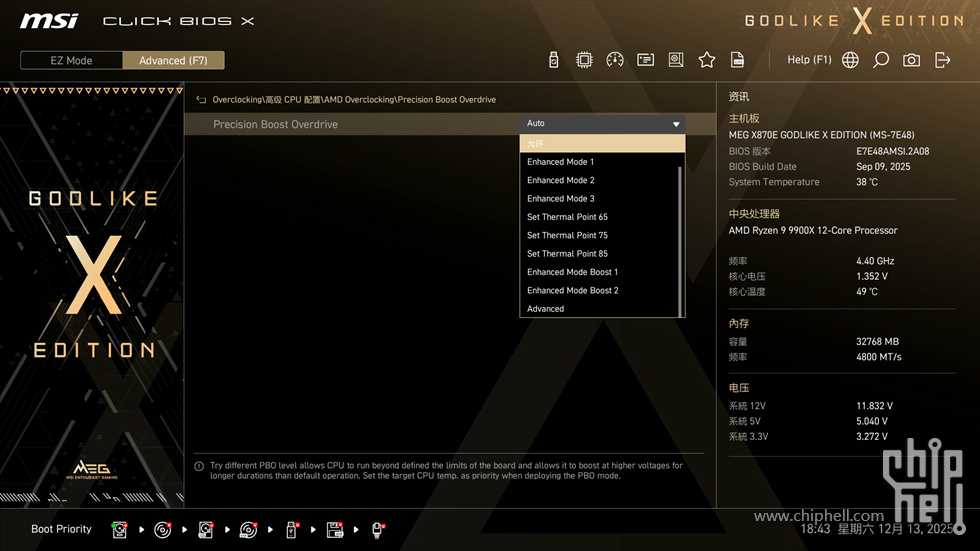980x551 pixels.
Task: Click the Favorites star icon
Action: (707, 60)
